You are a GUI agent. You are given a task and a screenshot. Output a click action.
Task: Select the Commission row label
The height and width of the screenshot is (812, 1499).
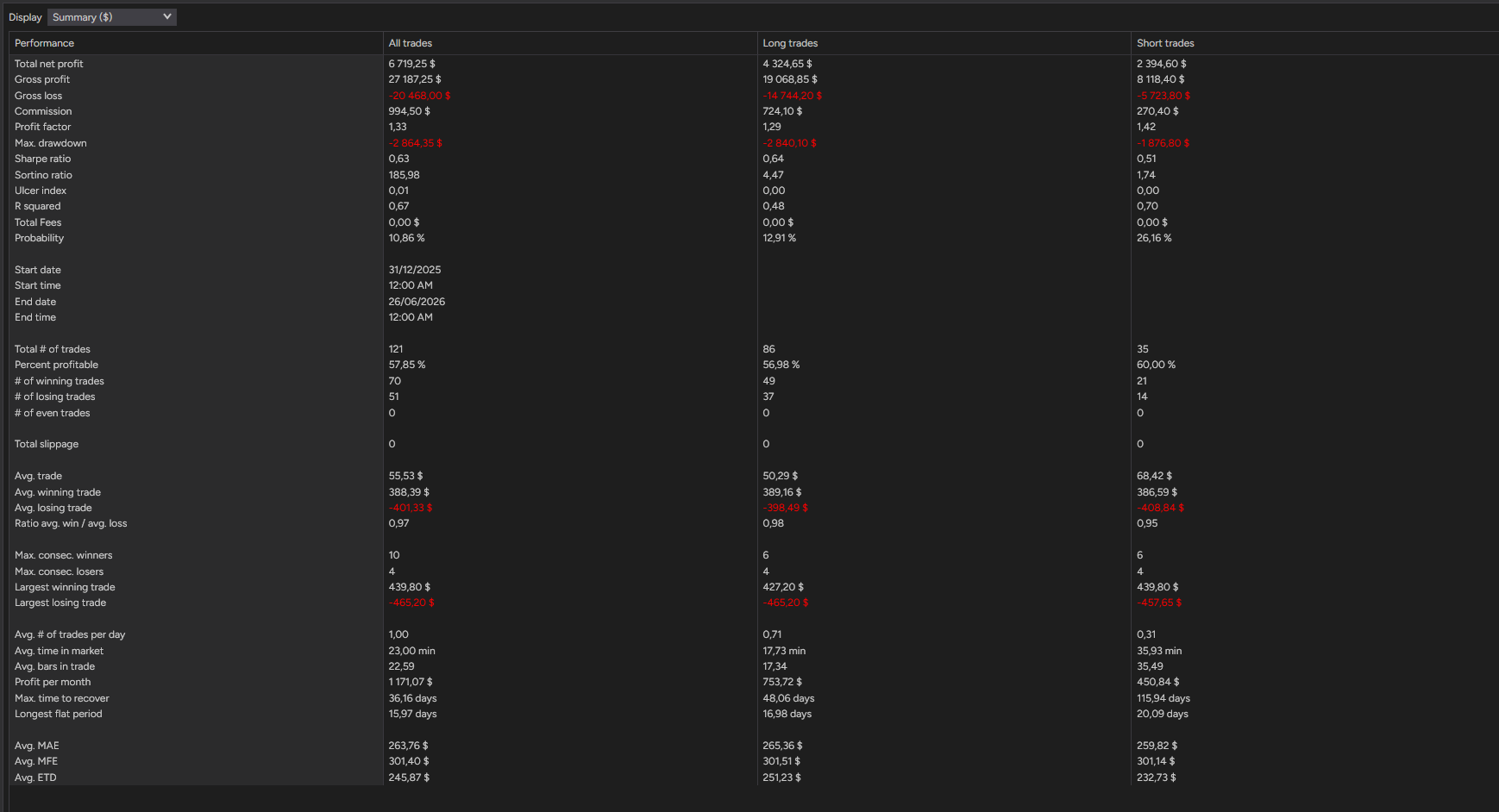tap(43, 111)
